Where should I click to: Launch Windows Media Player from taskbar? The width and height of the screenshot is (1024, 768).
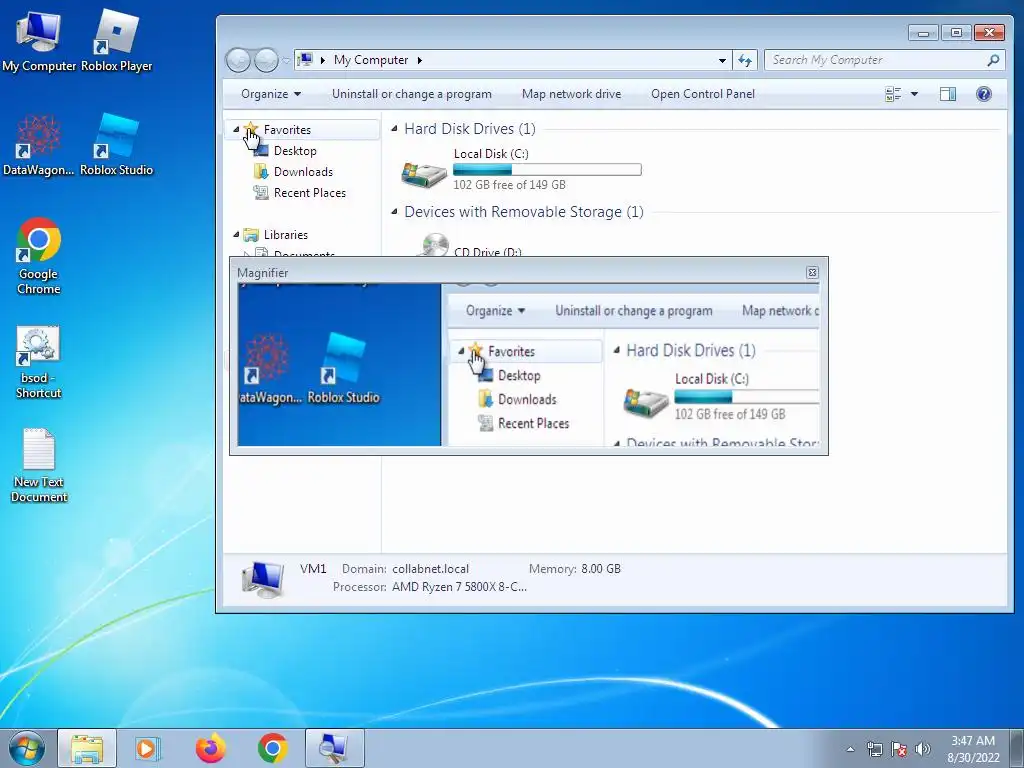point(148,748)
